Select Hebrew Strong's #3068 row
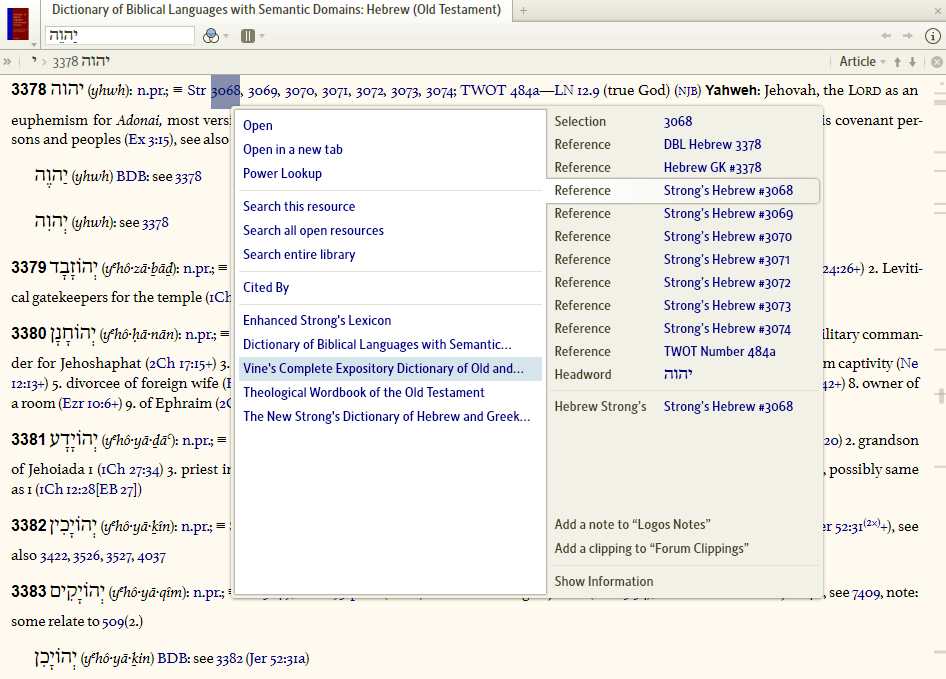The width and height of the screenshot is (946, 679). pos(683,407)
